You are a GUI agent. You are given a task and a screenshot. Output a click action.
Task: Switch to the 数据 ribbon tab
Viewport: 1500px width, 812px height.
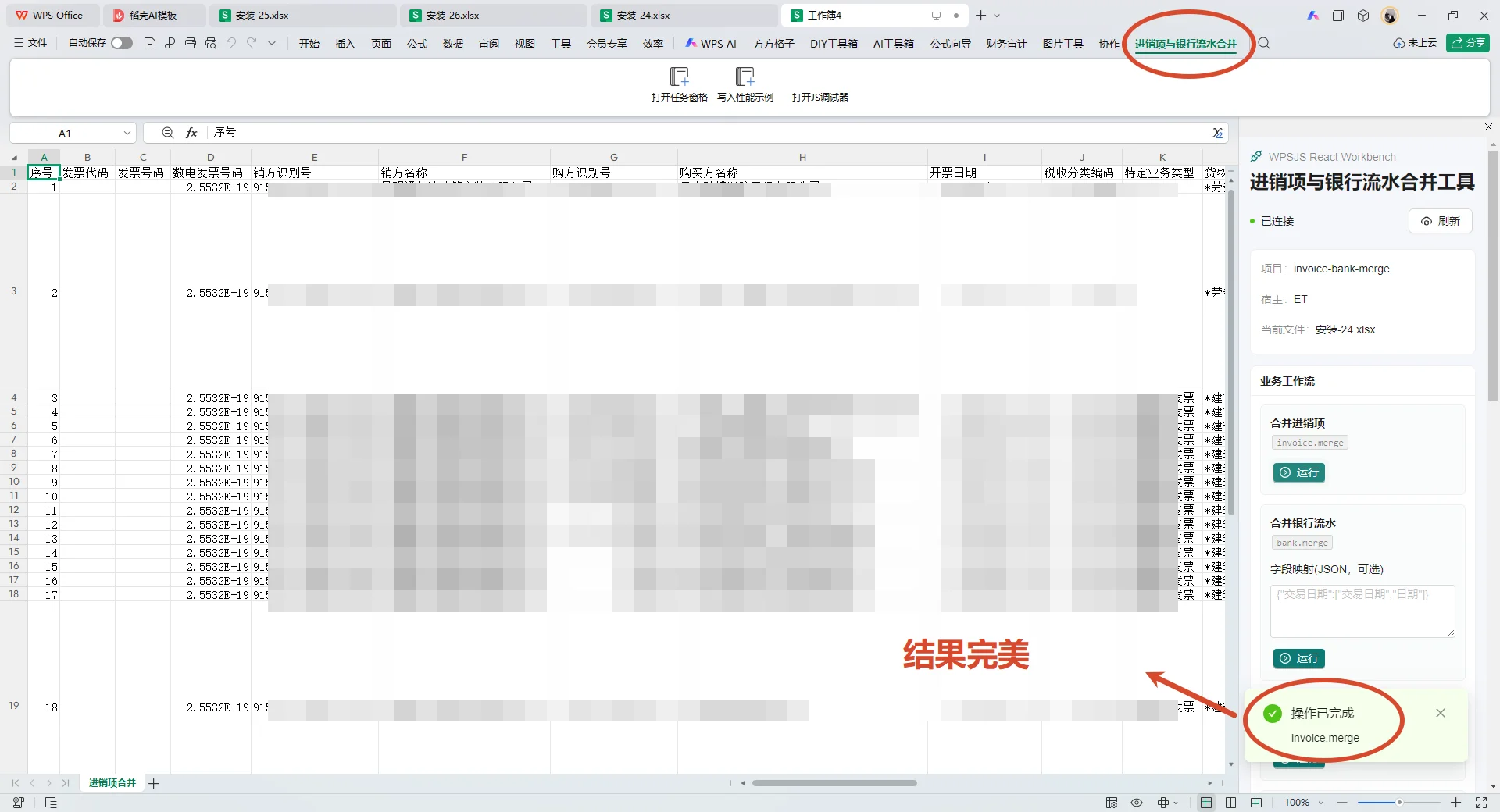pyautogui.click(x=452, y=44)
